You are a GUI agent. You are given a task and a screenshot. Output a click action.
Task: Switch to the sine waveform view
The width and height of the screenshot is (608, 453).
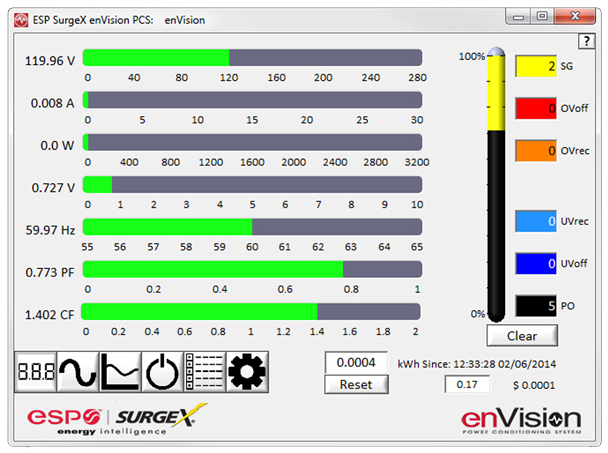tap(77, 372)
